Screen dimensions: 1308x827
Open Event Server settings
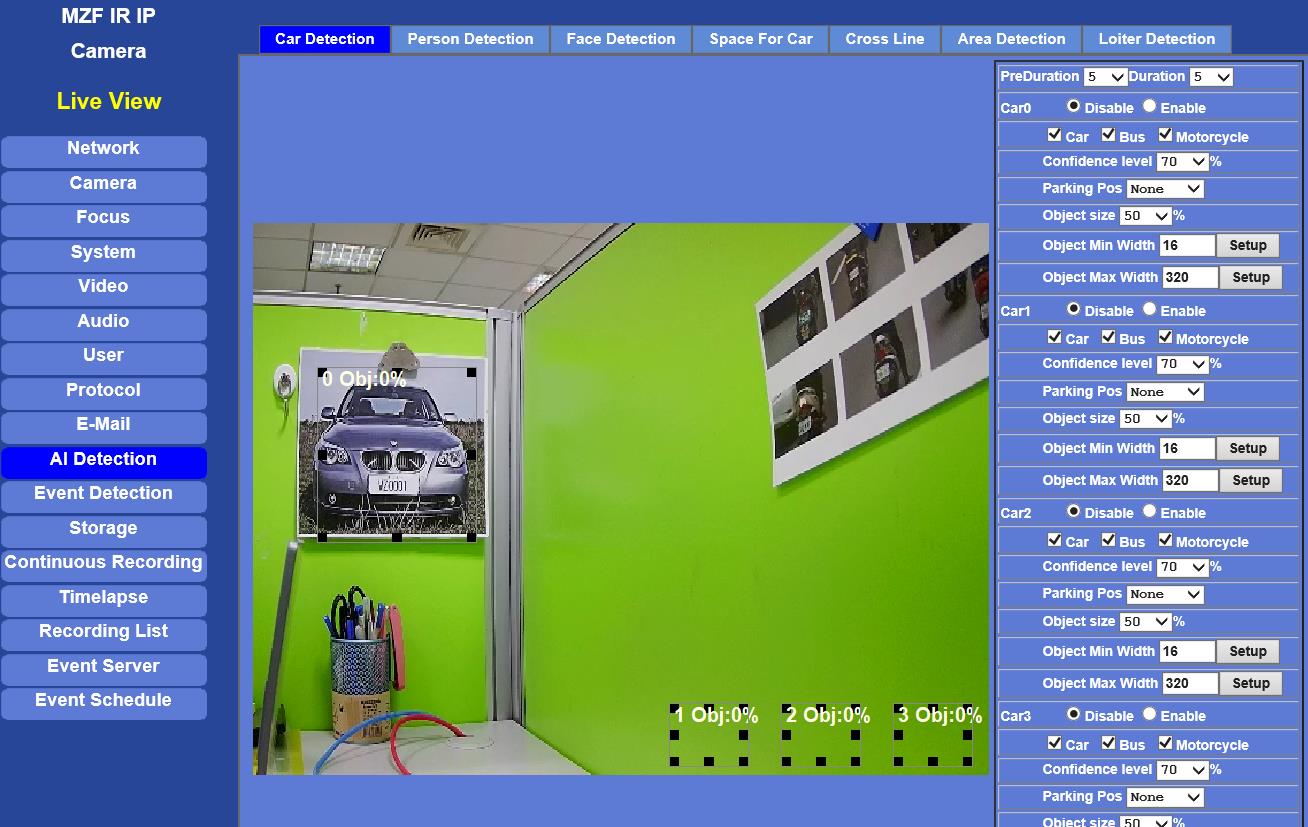click(104, 669)
